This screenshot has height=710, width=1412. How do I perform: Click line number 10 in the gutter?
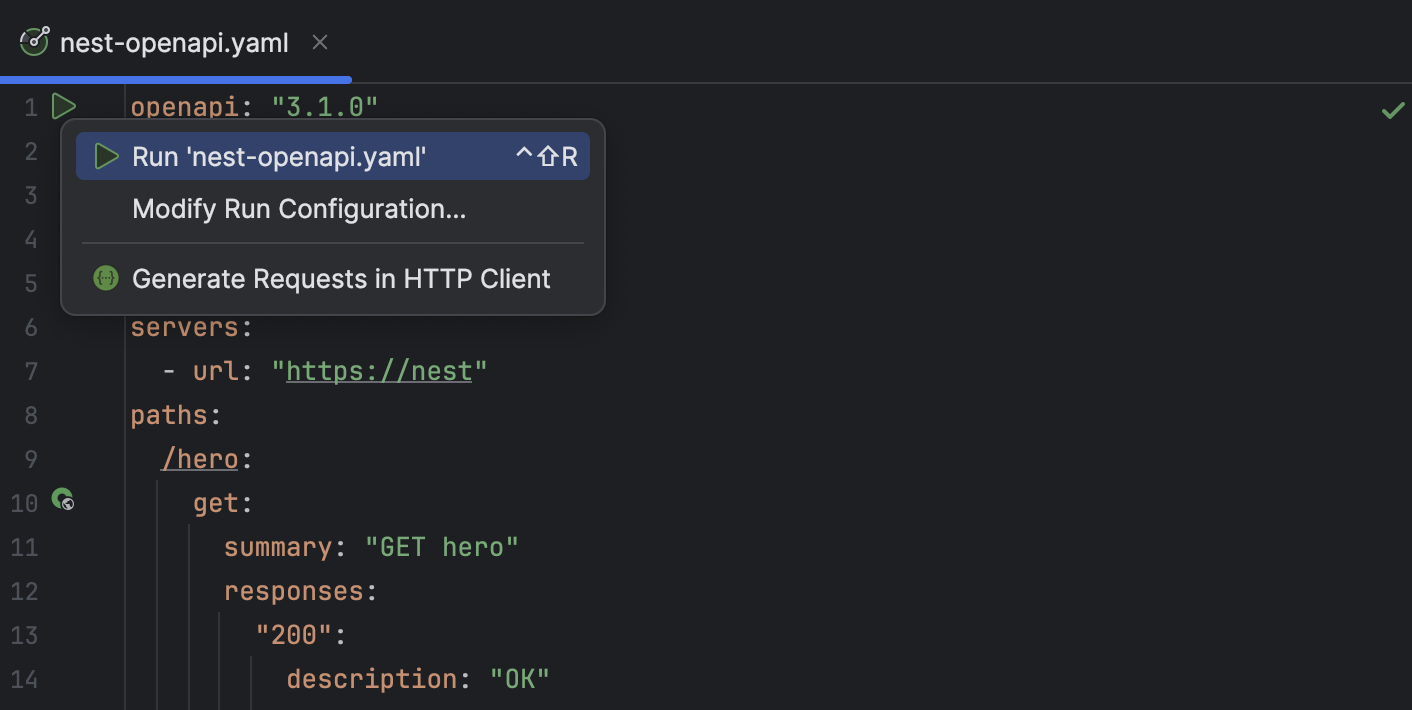tap(24, 503)
